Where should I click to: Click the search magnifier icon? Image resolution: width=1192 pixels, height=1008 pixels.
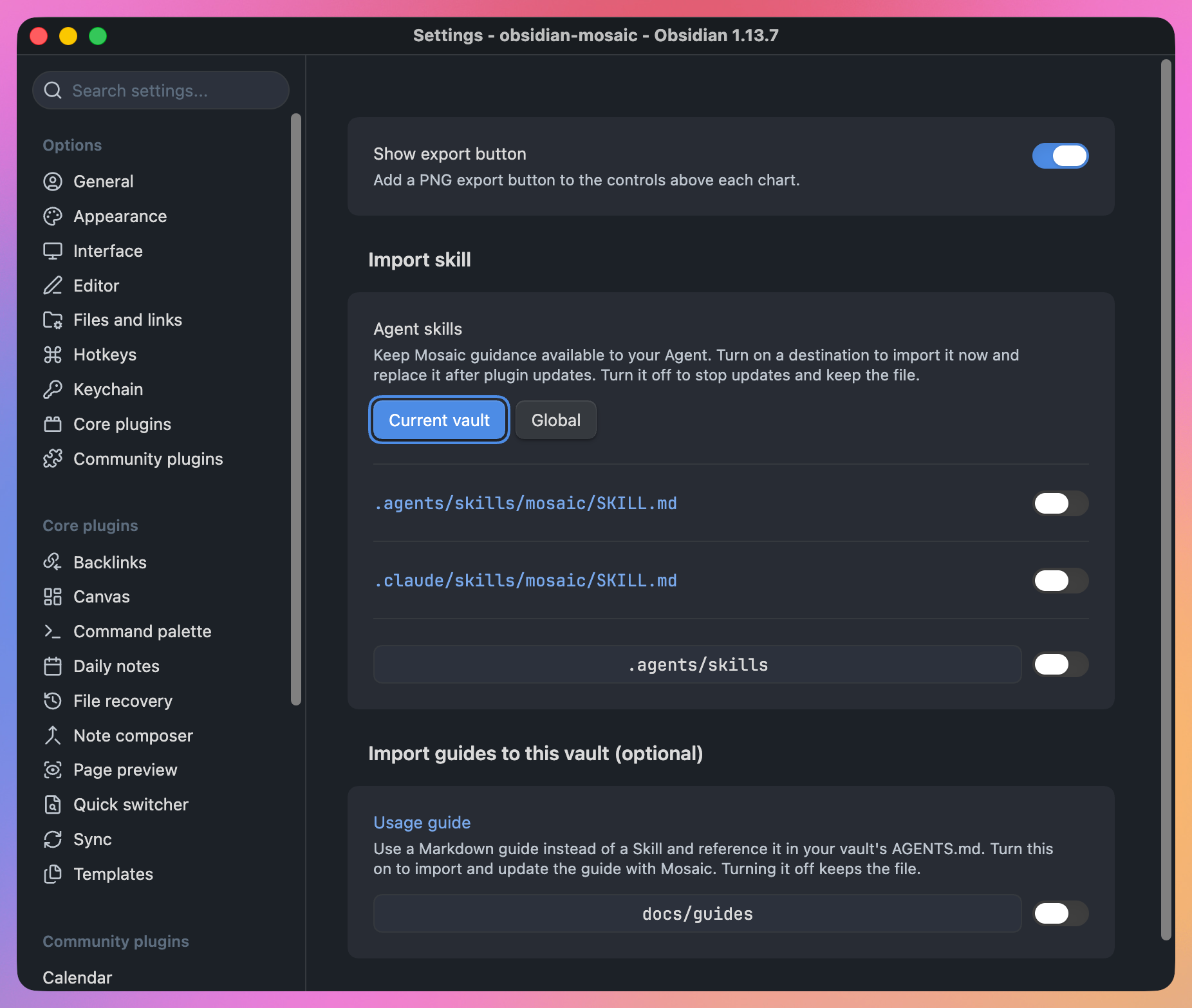click(x=53, y=91)
